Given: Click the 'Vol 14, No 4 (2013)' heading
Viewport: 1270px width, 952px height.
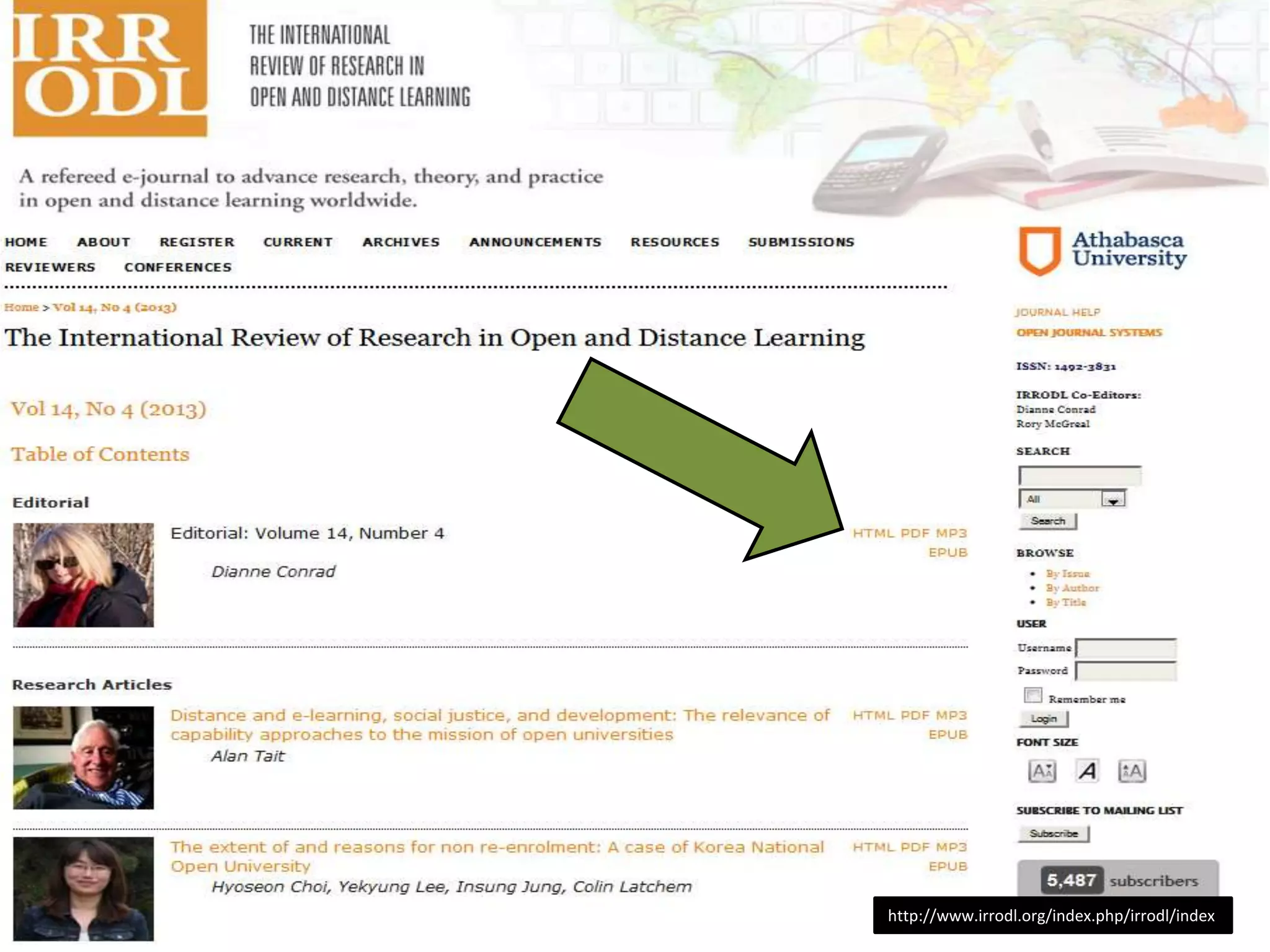Looking at the screenshot, I should point(109,409).
